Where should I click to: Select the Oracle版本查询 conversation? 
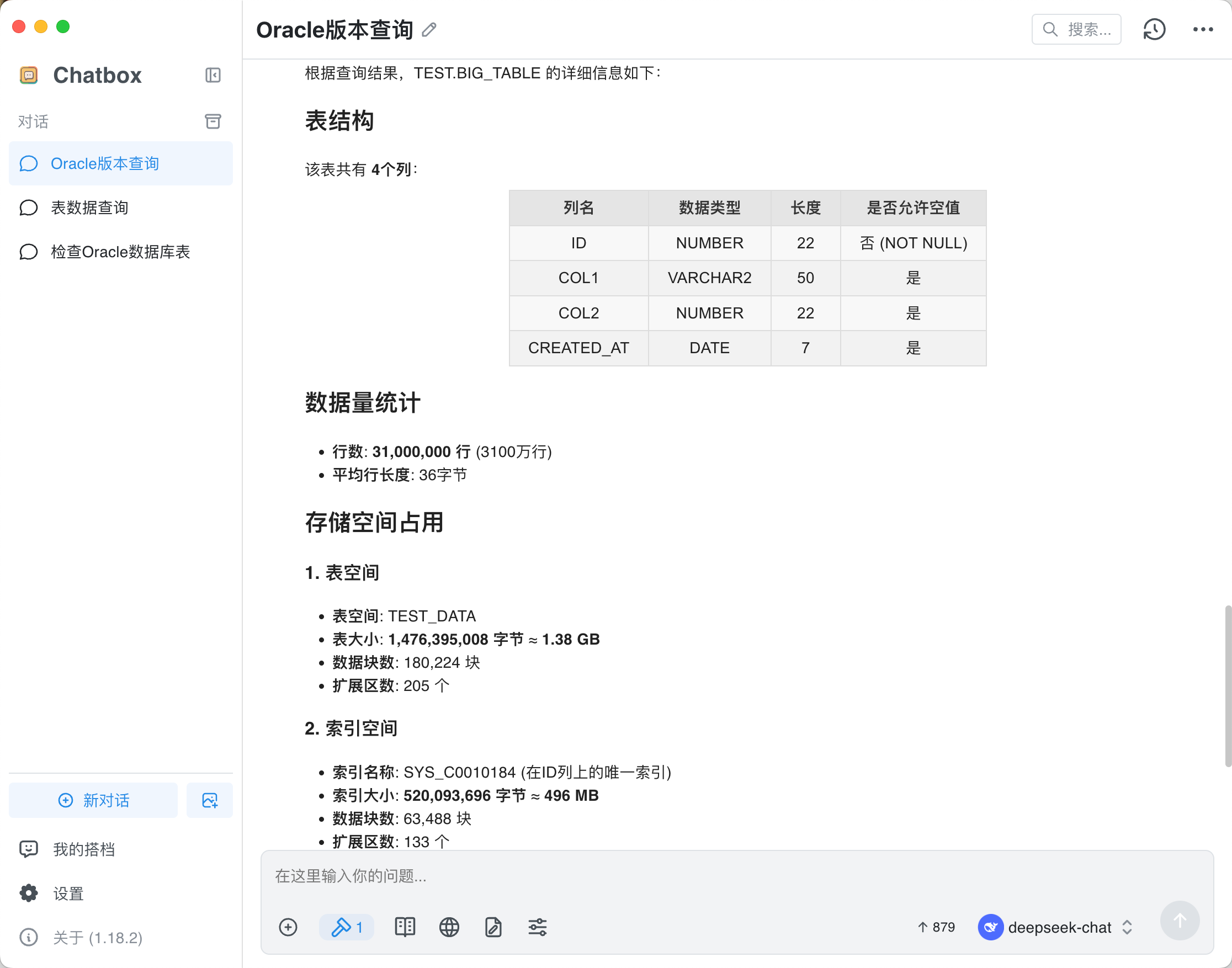click(x=121, y=163)
